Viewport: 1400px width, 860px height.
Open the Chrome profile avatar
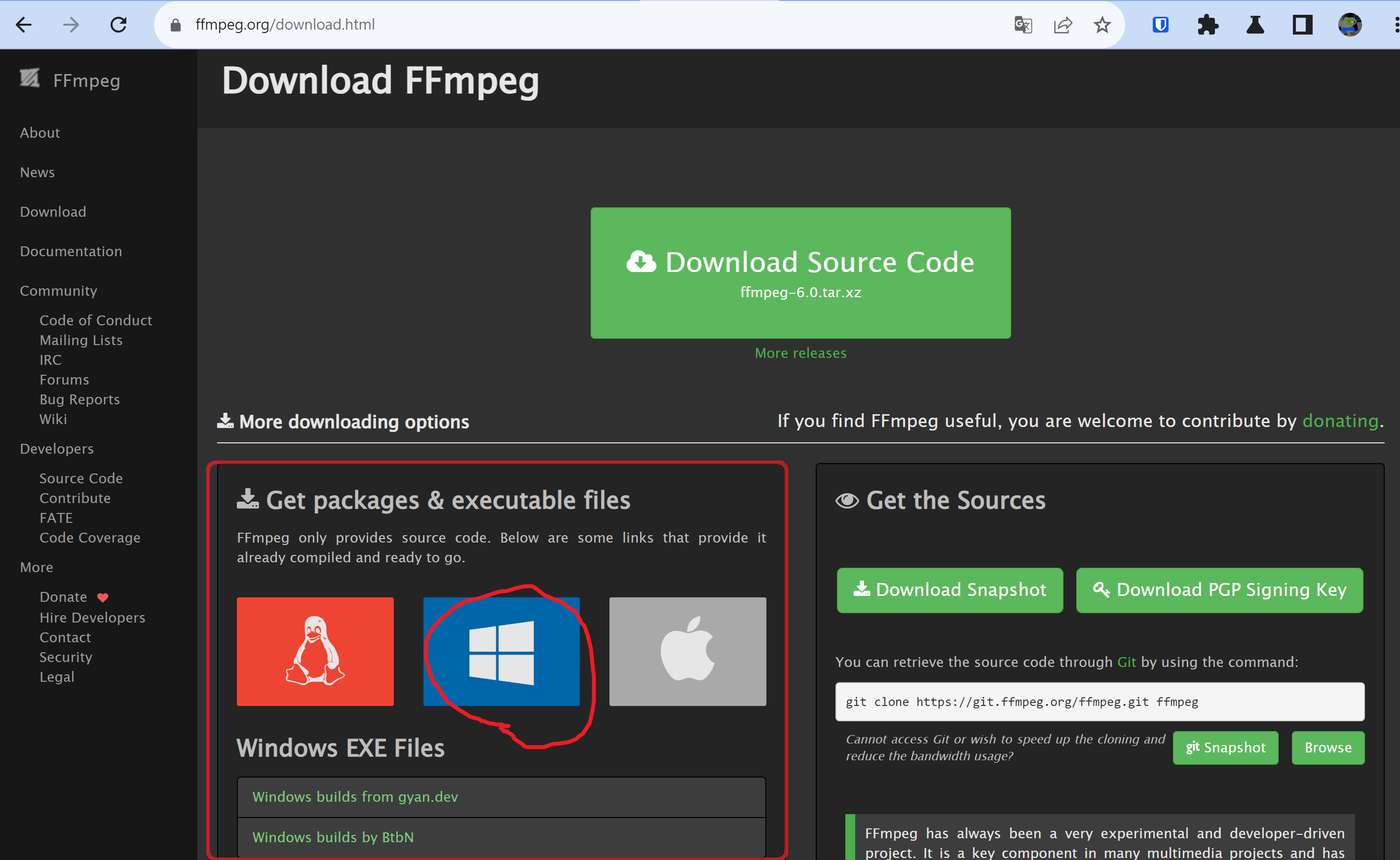click(1349, 25)
